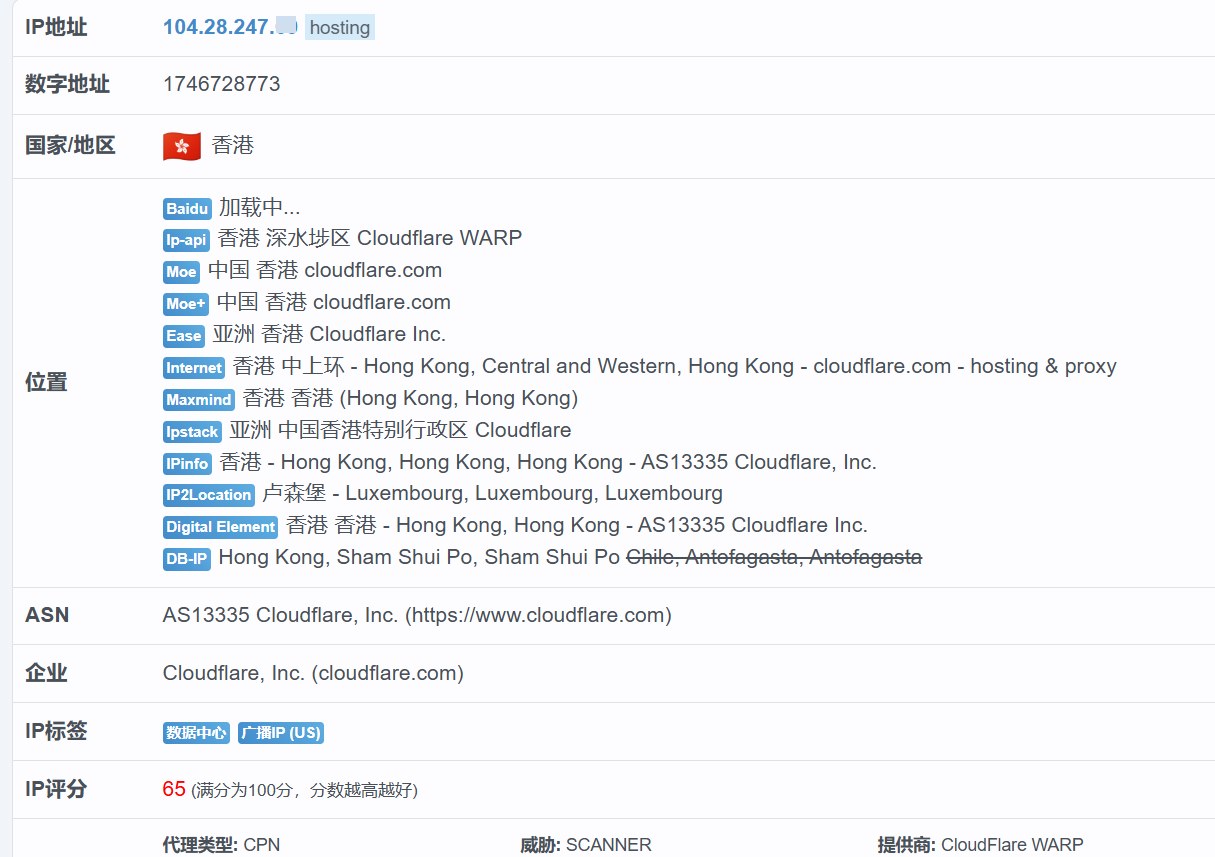The height and width of the screenshot is (857, 1215).
Task: Click the 数字地址 row label
Action: click(67, 84)
